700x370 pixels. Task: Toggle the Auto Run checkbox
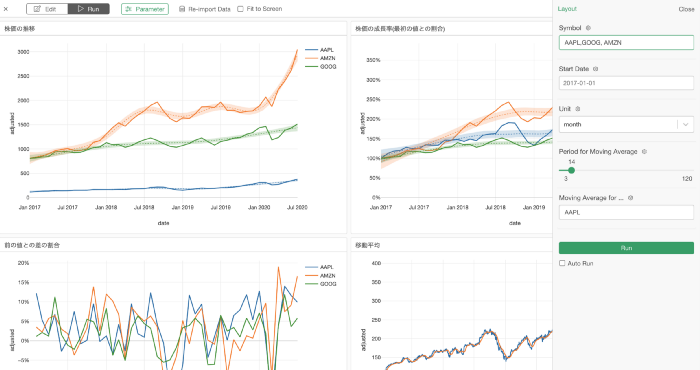[562, 263]
